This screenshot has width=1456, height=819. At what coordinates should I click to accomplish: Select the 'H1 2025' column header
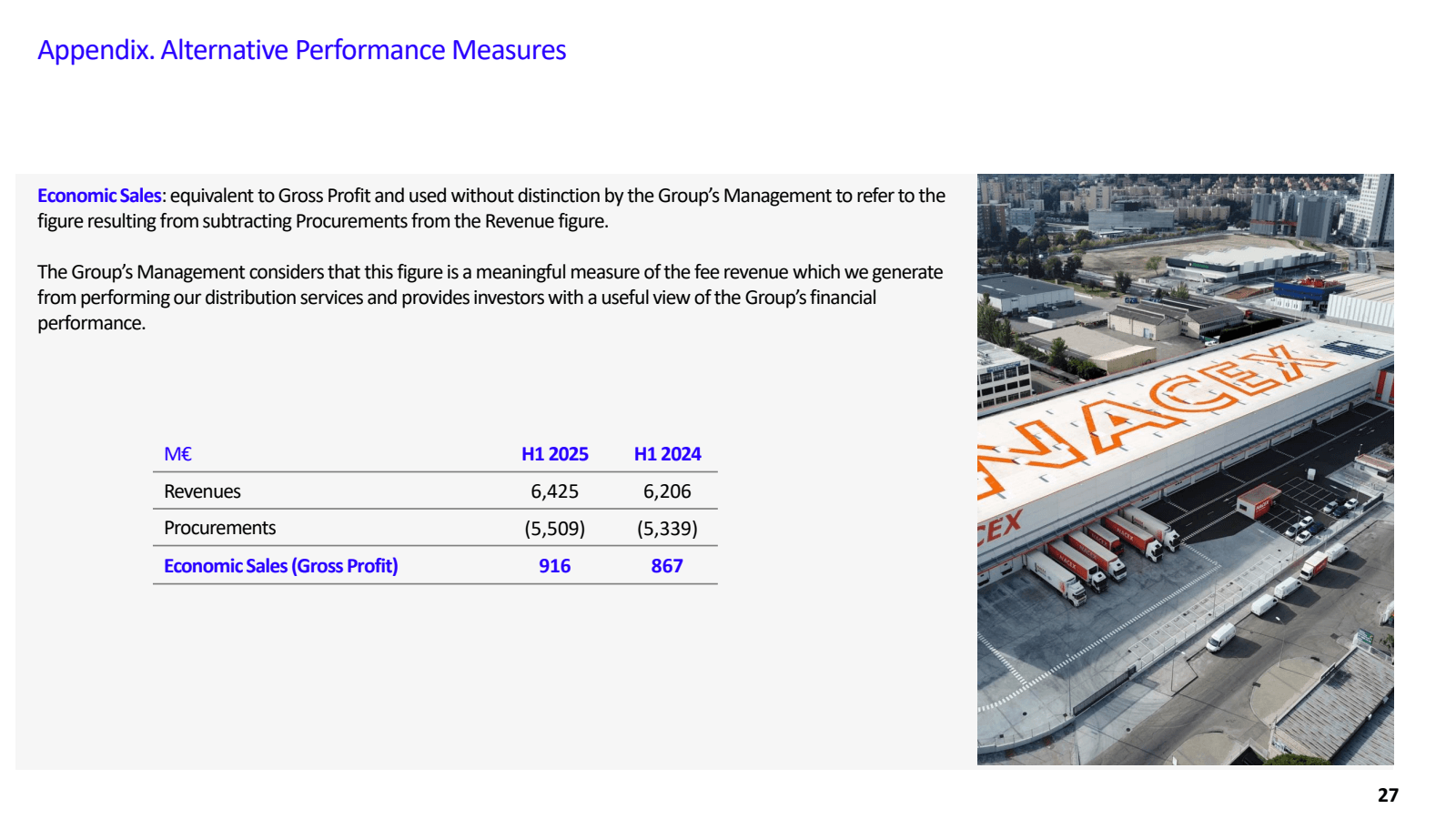click(x=555, y=454)
